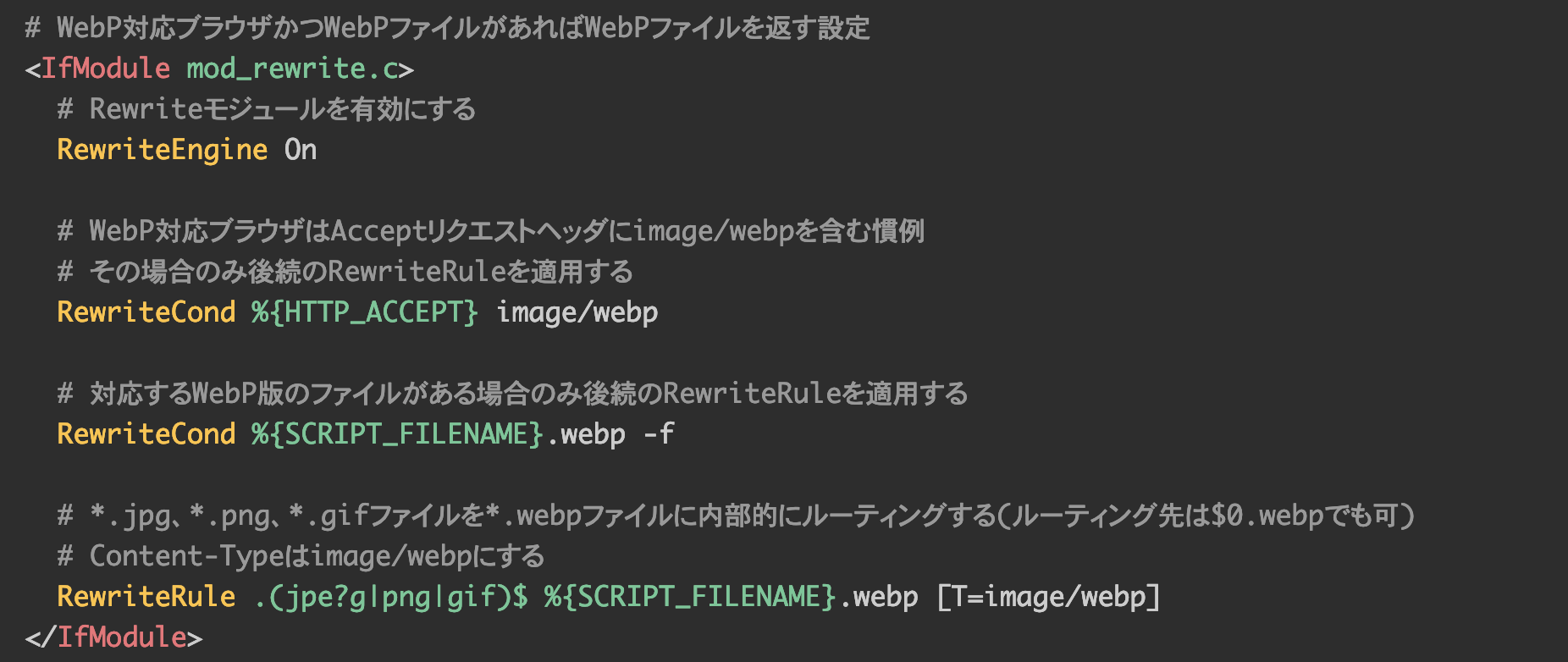This screenshot has height=662, width=1568.
Task: Click the closing /IfModule tag
Action: tap(121, 637)
